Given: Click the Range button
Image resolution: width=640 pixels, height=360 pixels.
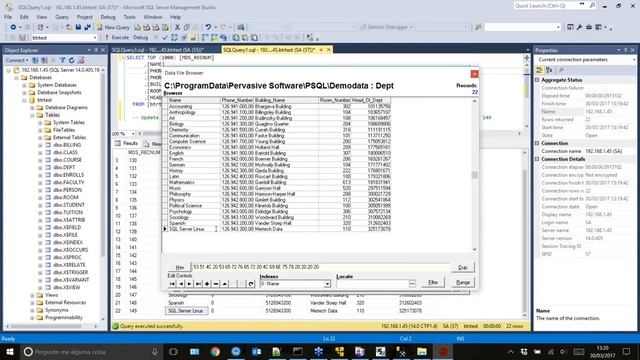Looking at the screenshot, I should [463, 282].
